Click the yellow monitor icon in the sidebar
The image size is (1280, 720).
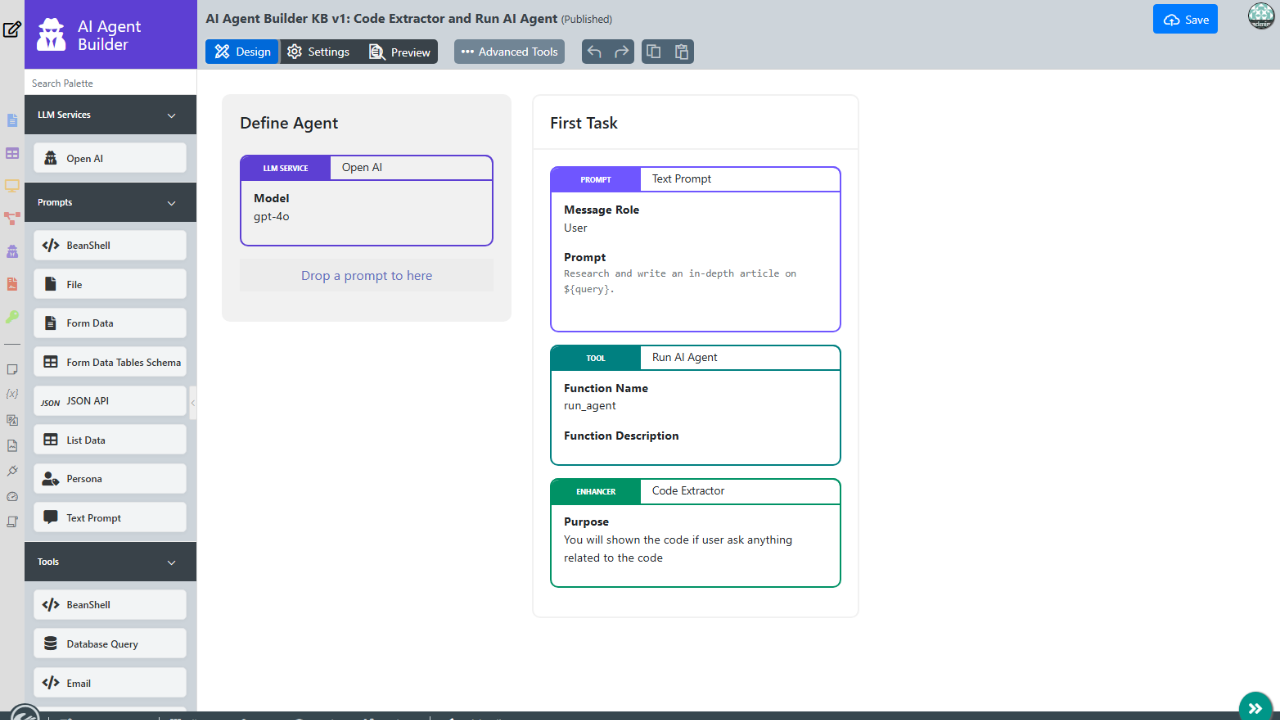(12, 186)
